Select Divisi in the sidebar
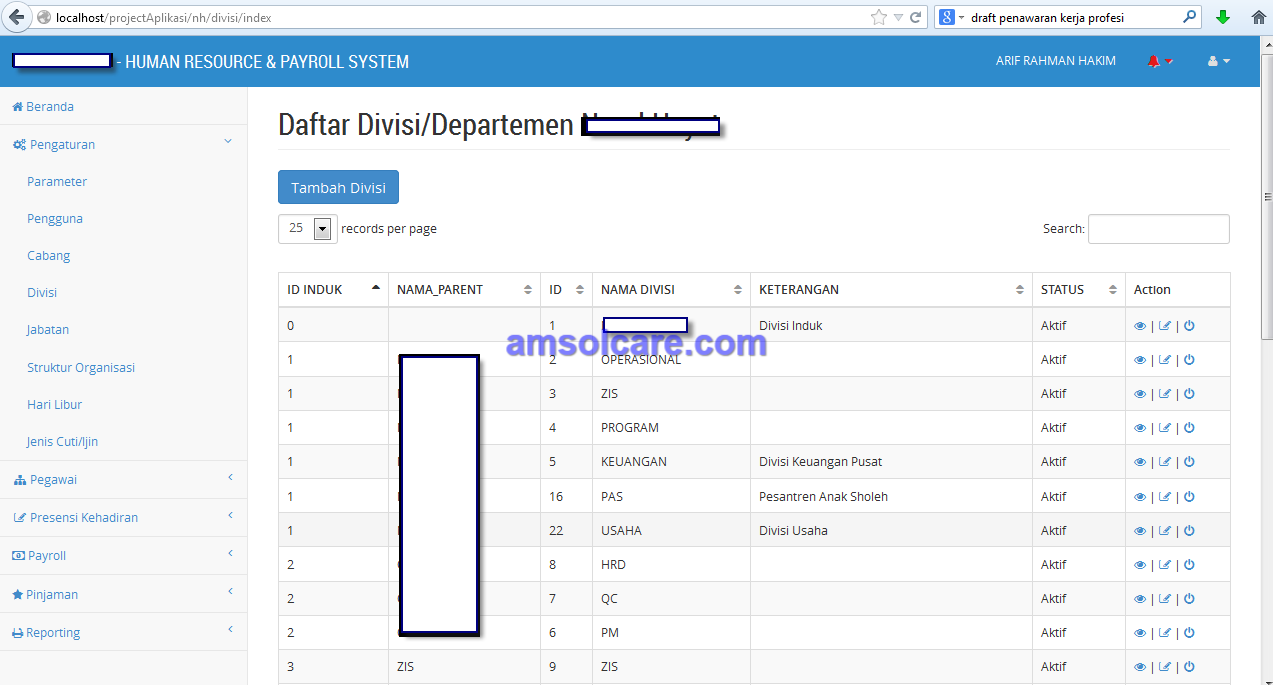Viewport: 1273px width, 685px height. 42,292
